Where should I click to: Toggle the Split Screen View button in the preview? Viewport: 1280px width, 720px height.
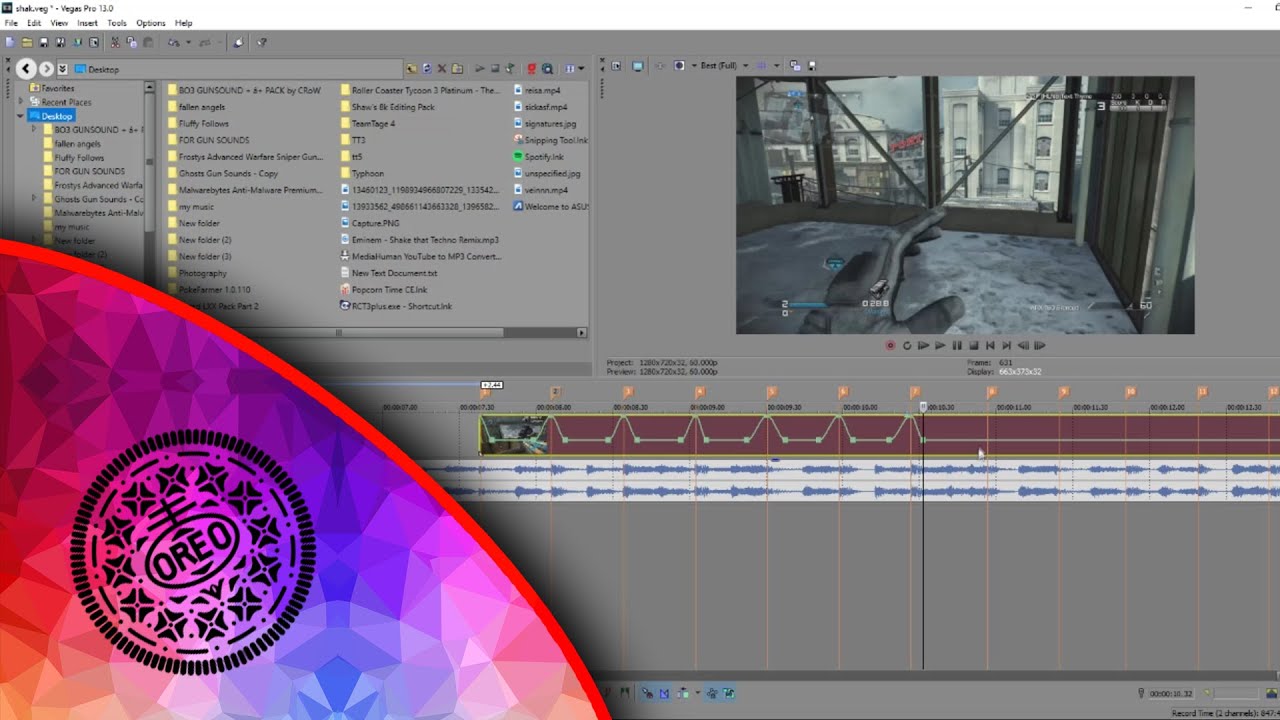point(679,66)
